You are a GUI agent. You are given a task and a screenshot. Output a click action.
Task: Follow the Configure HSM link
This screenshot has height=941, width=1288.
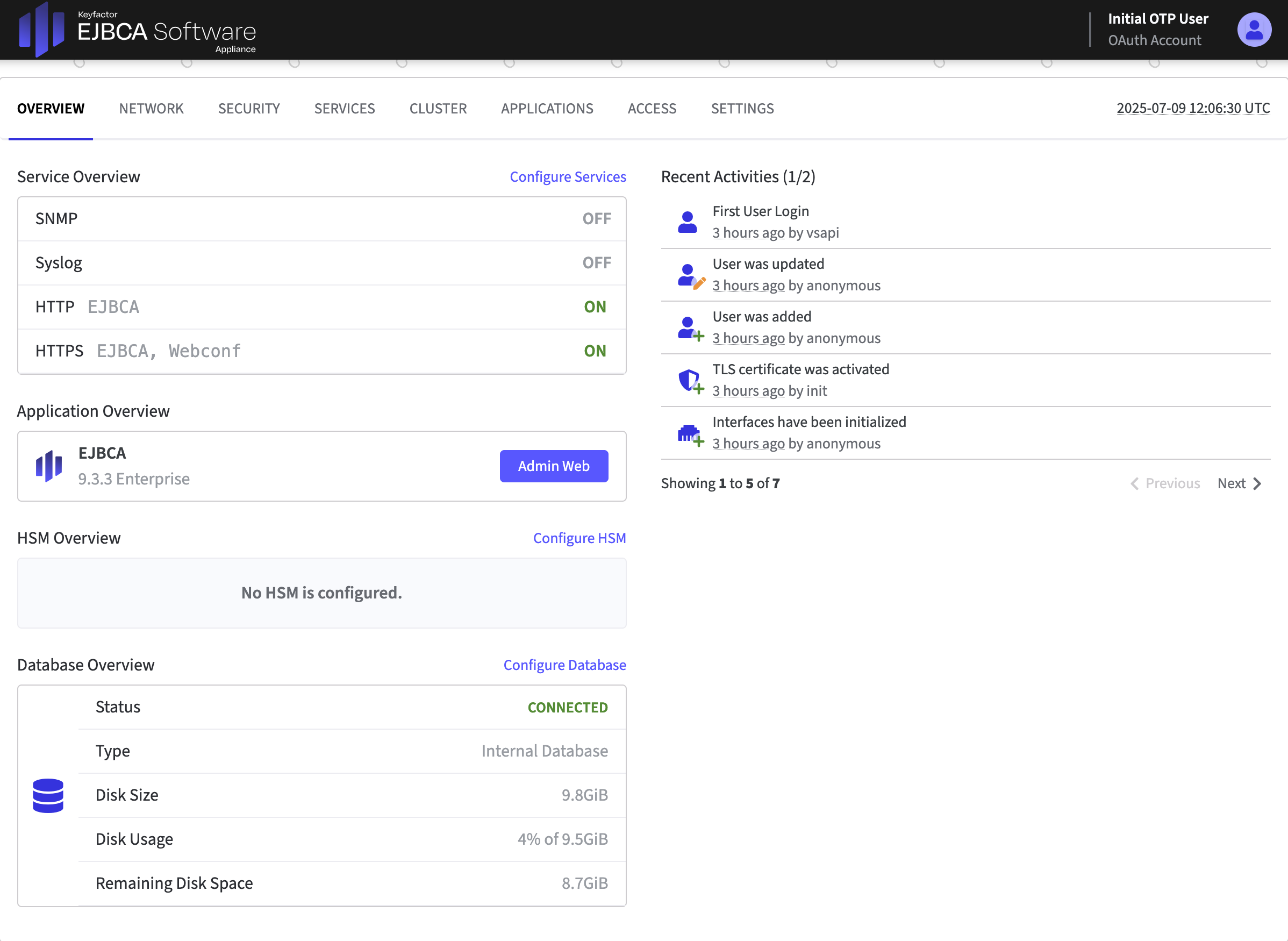[579, 538]
